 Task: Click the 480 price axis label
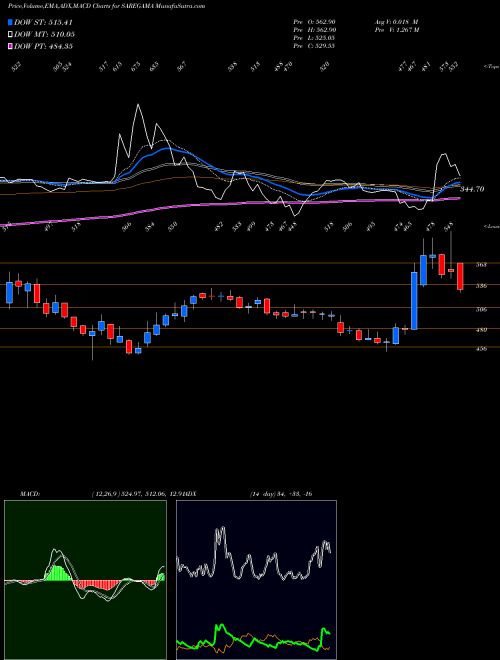point(482,330)
